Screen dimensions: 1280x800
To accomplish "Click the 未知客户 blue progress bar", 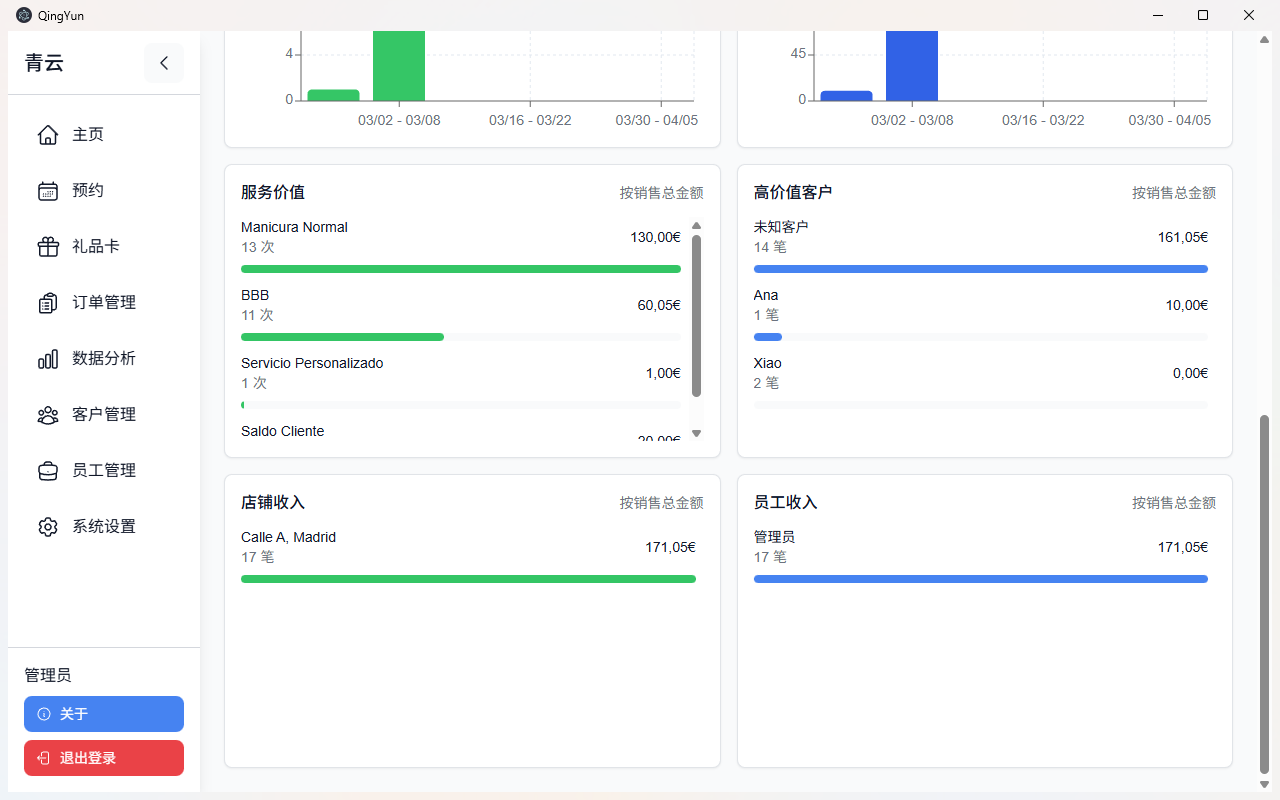I will (981, 269).
